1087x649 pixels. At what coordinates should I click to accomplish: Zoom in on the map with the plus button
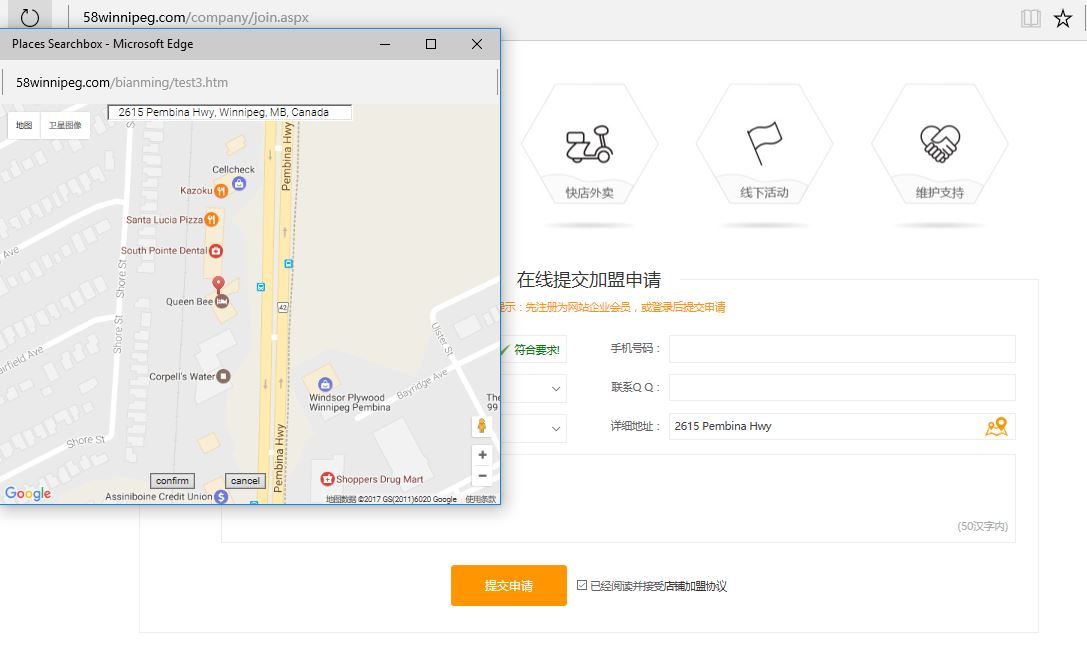click(x=482, y=455)
